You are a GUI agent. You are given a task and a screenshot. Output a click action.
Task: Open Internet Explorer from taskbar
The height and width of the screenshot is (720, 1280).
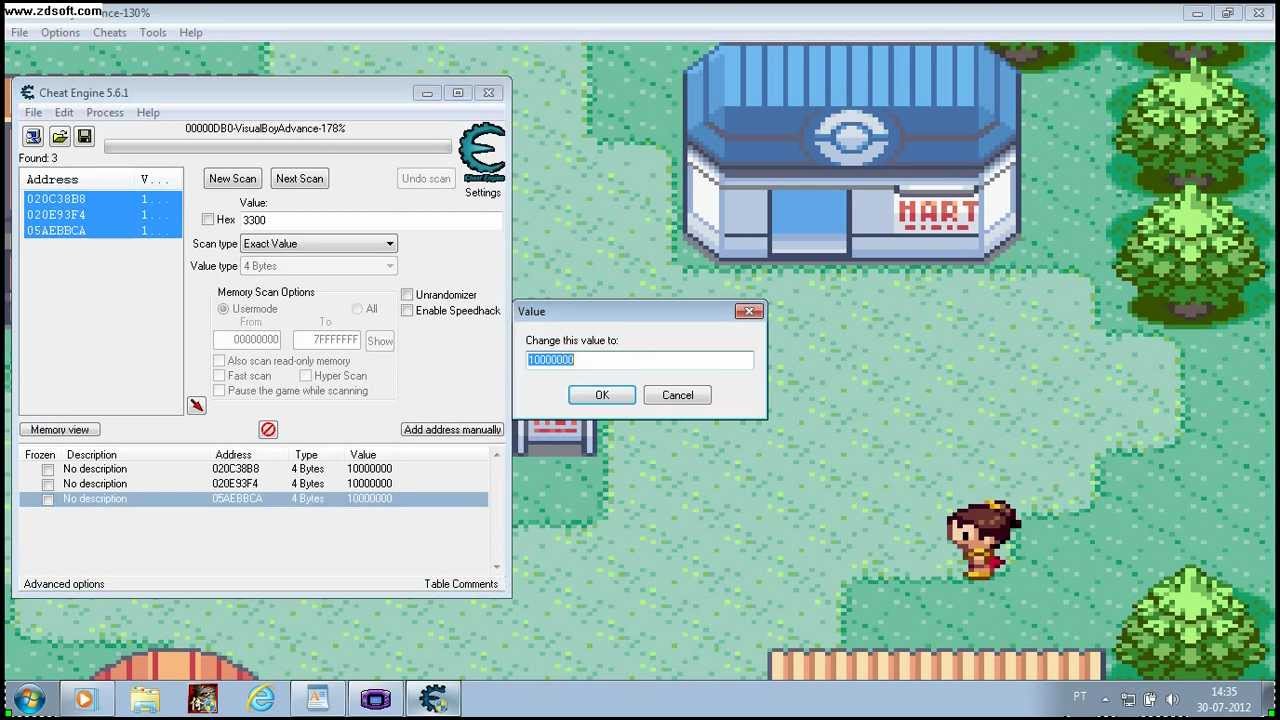coord(260,698)
